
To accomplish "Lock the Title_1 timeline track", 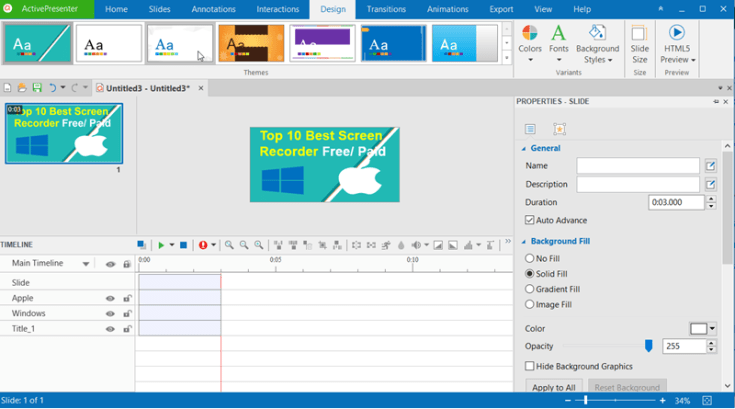I will click(x=127, y=329).
